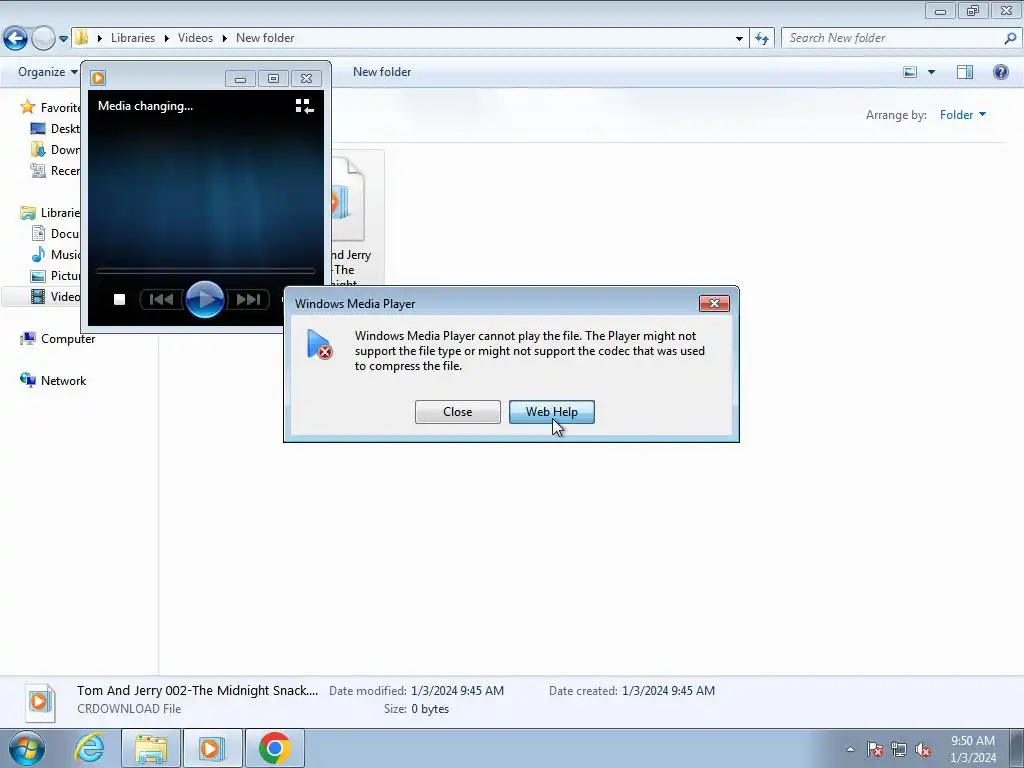Select Network in navigation pane
The height and width of the screenshot is (768, 1024).
53,381
